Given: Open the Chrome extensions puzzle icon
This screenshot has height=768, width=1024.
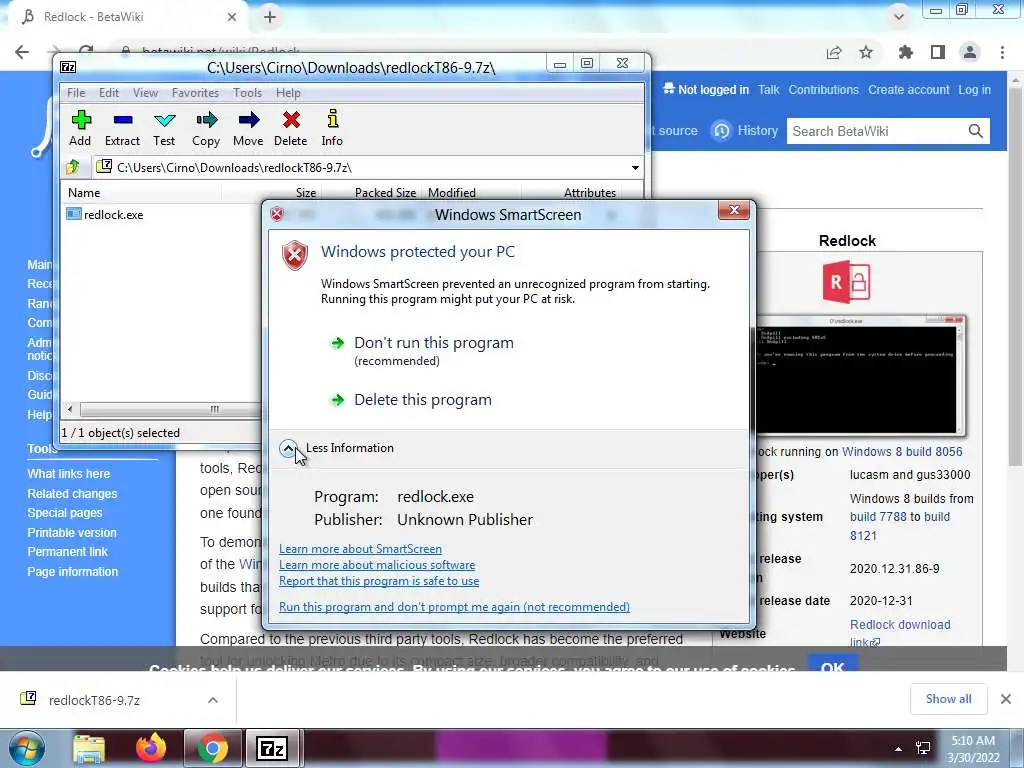Looking at the screenshot, I should [x=905, y=52].
